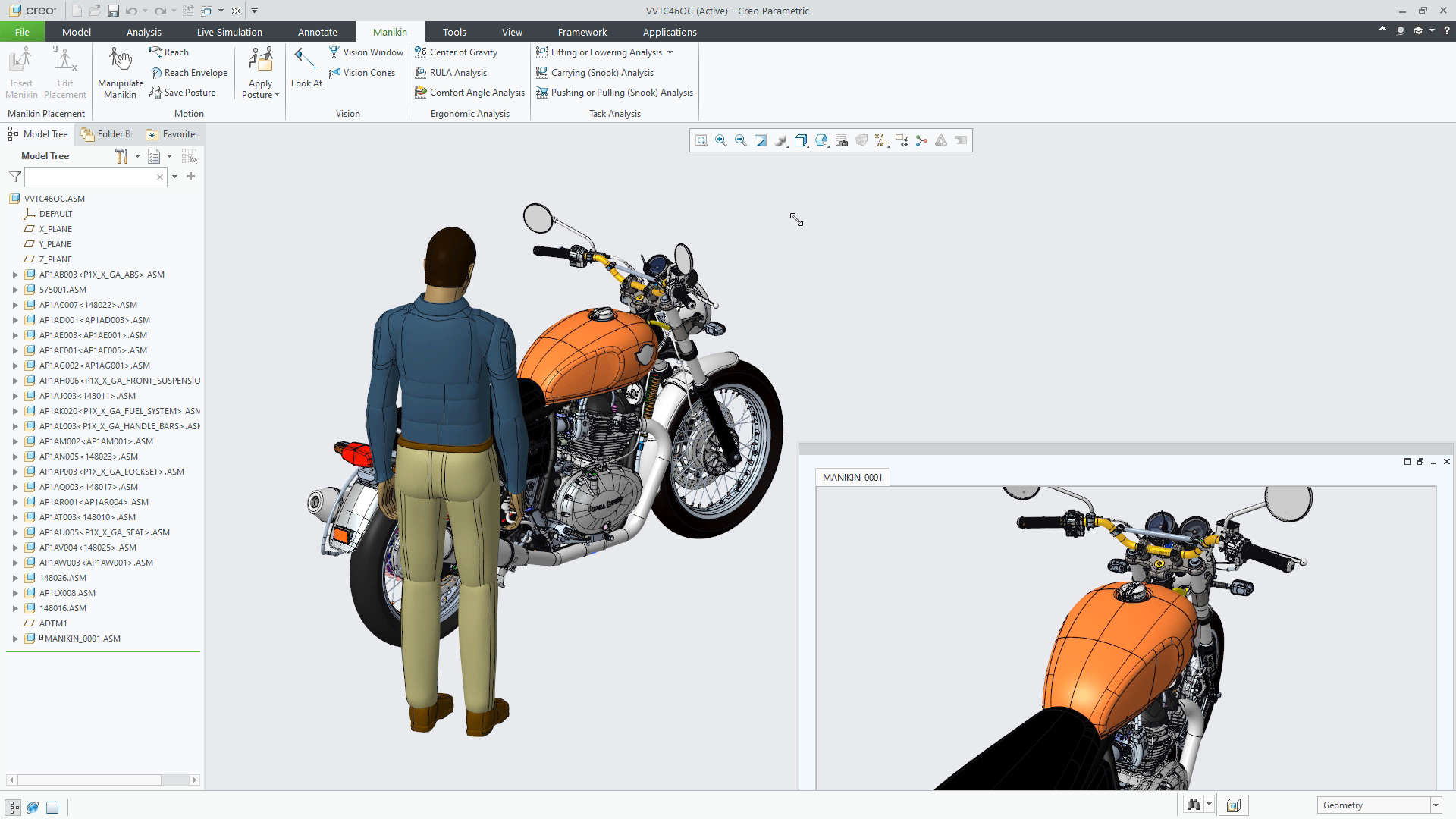
Task: Open the Favorites panel tab
Action: [x=172, y=134]
